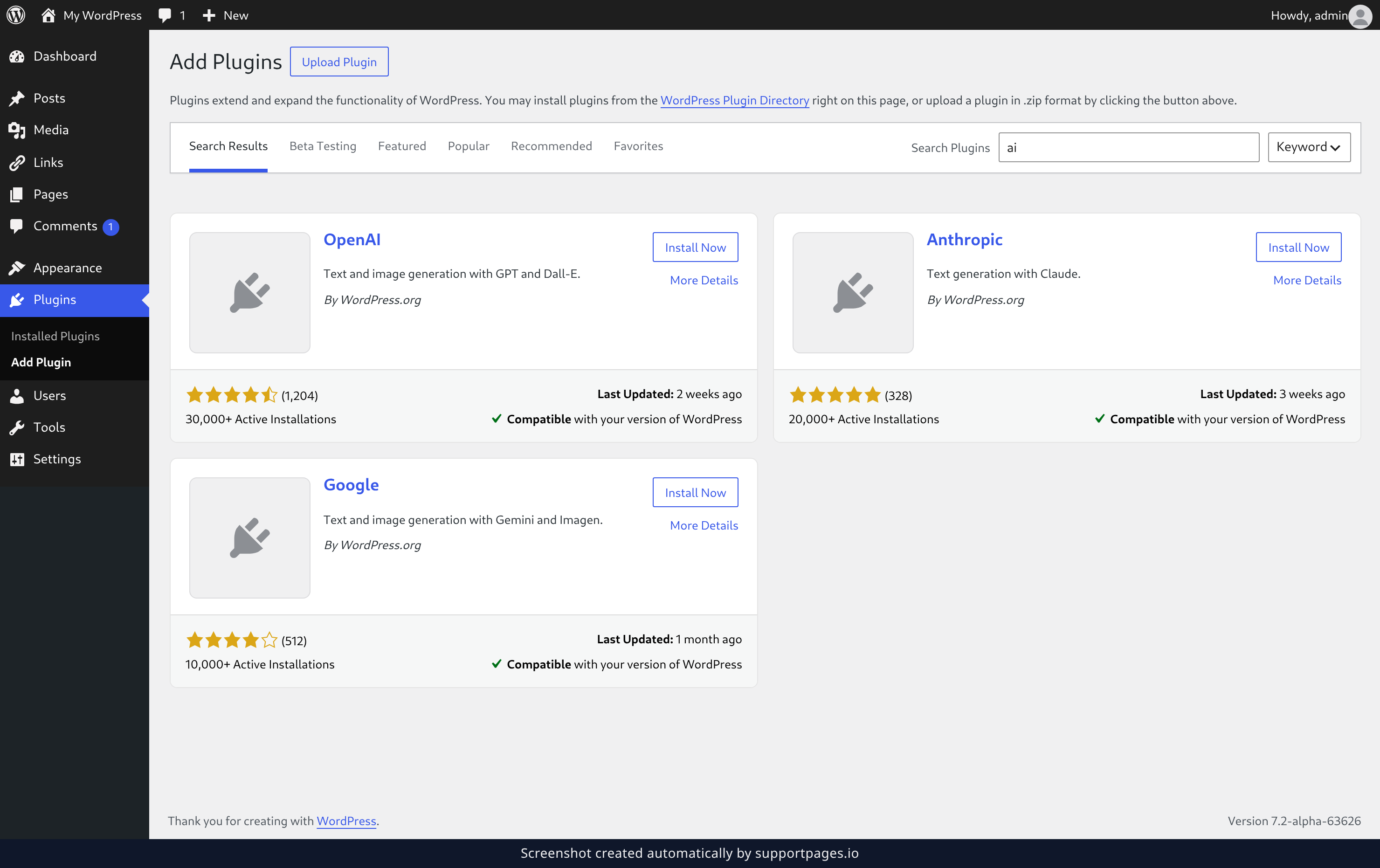Click the Google plugin title
1380x868 pixels.
click(x=351, y=485)
